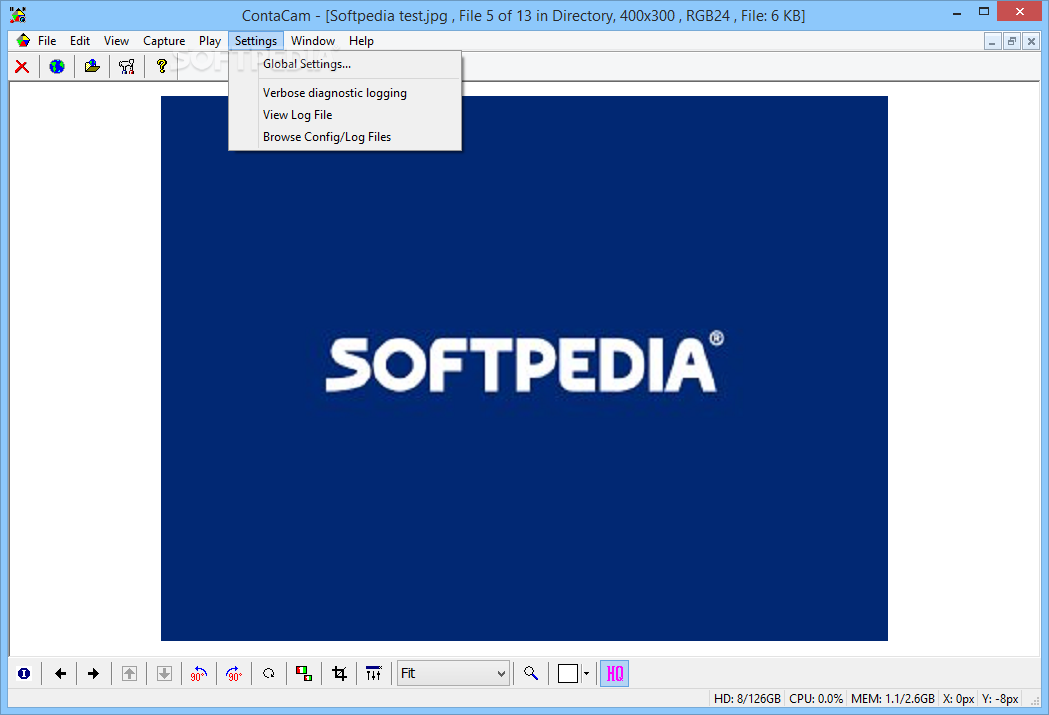Click the free rotate circular arrow icon
Image resolution: width=1049 pixels, height=715 pixels.
click(x=269, y=674)
